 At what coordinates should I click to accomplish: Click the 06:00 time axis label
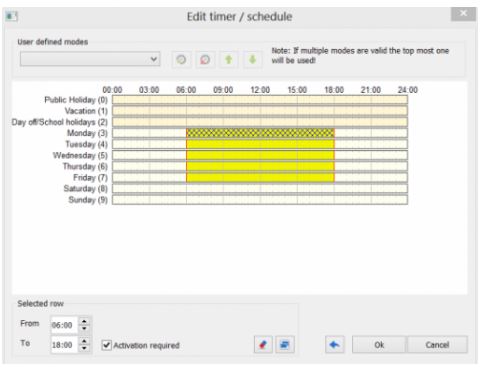point(186,90)
